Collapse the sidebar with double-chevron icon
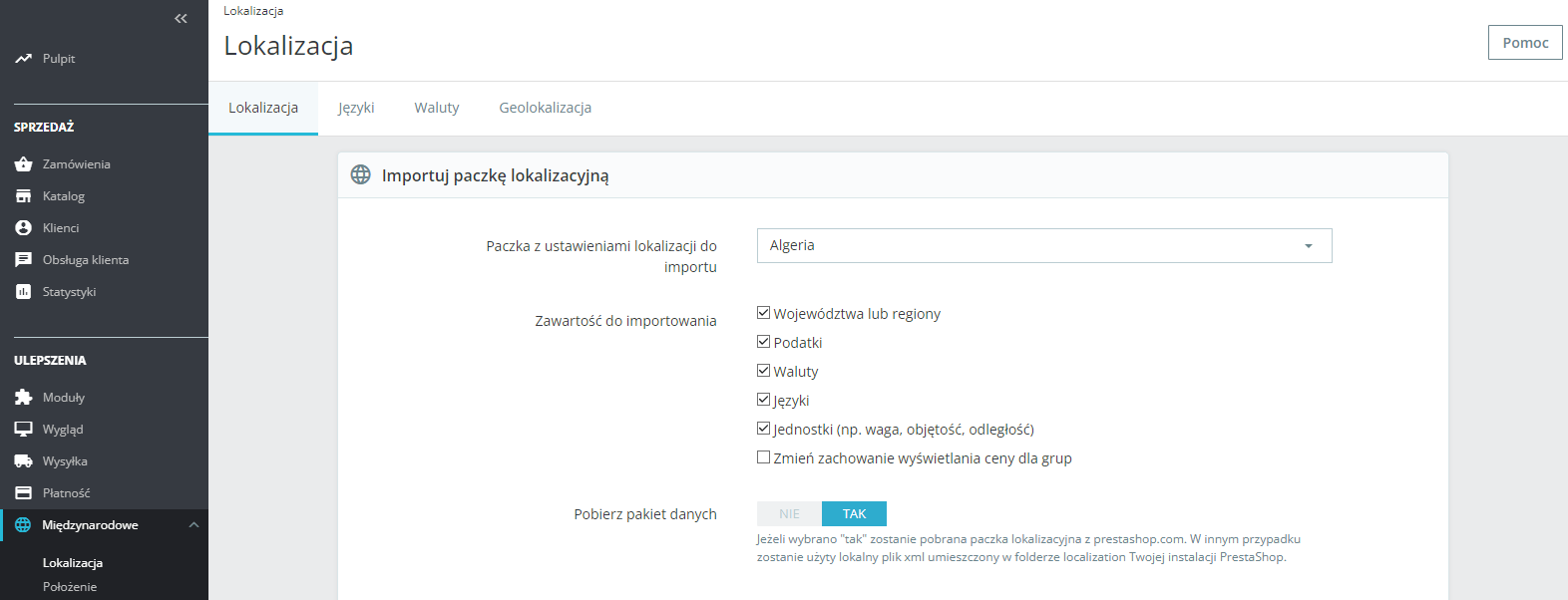The width and height of the screenshot is (1568, 600). pos(181,19)
